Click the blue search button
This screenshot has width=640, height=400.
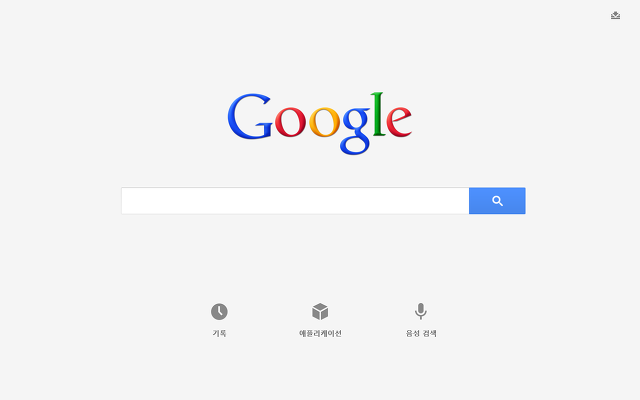pyautogui.click(x=497, y=201)
